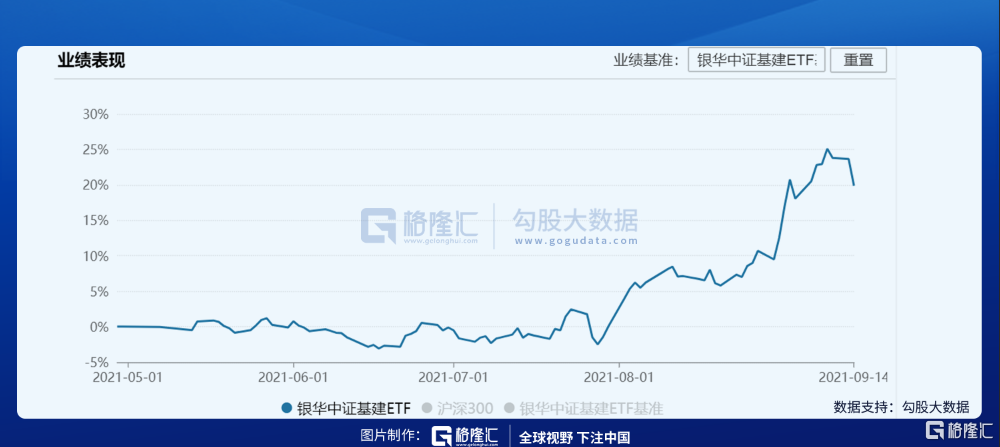Toggle the 银华中证基建ETF legend series
Image resolution: width=1000 pixels, height=447 pixels.
point(346,408)
